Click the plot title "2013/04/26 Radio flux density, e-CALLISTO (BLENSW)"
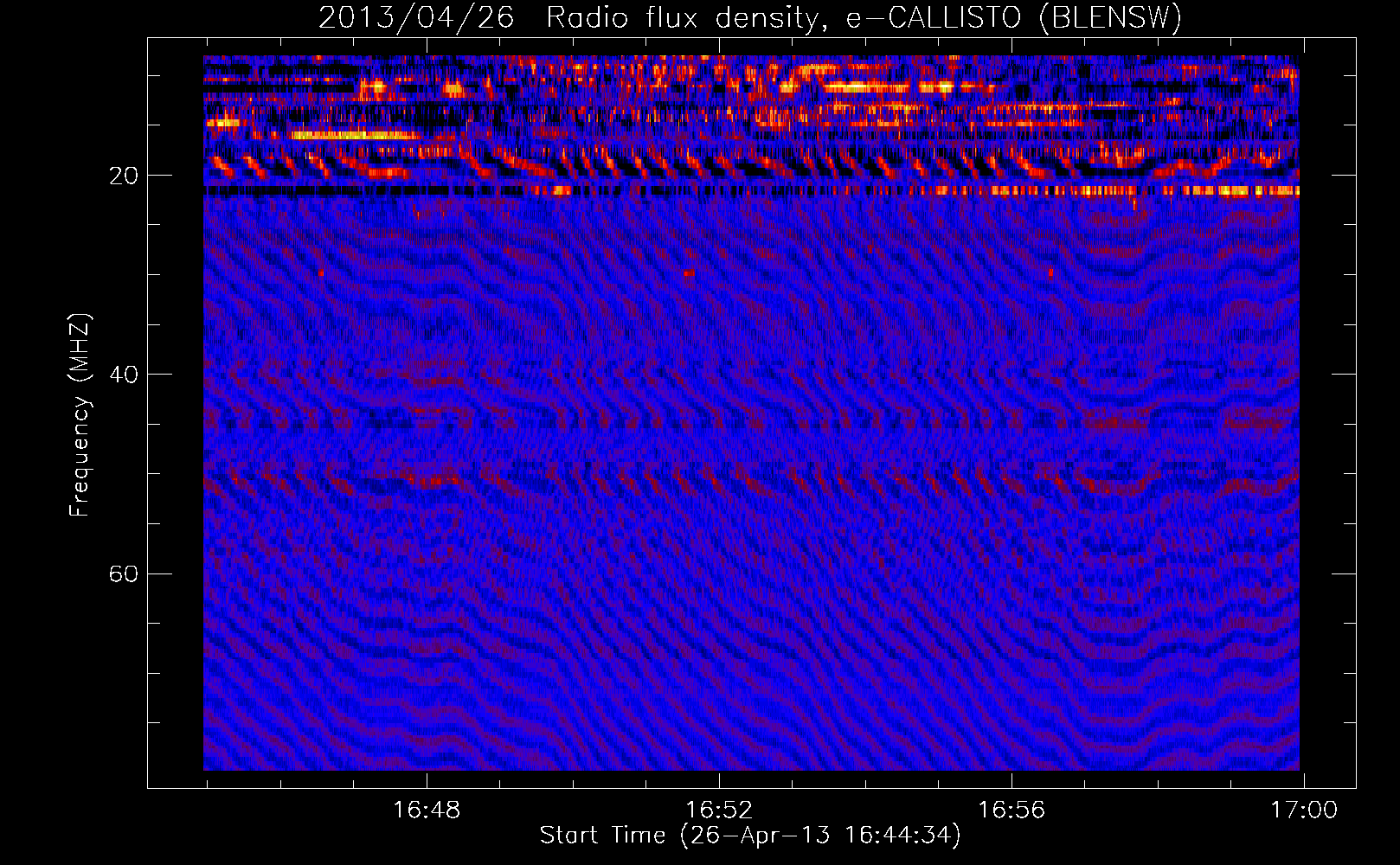 tap(750, 17)
